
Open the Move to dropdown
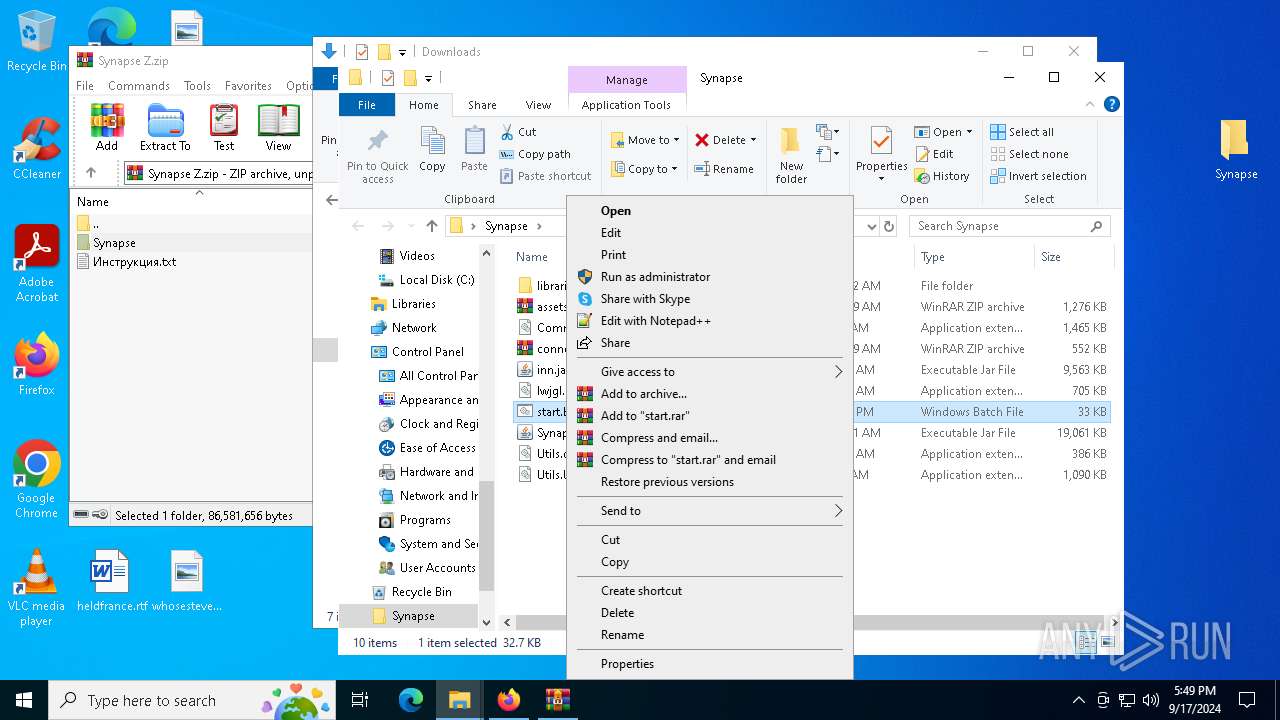pyautogui.click(x=645, y=140)
